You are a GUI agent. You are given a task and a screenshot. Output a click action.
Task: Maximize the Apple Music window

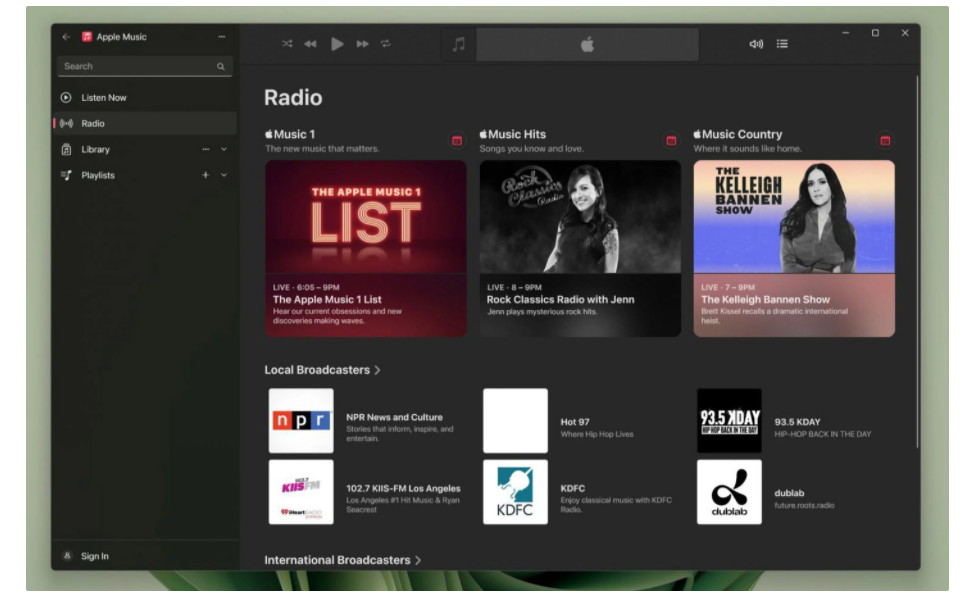[x=875, y=33]
